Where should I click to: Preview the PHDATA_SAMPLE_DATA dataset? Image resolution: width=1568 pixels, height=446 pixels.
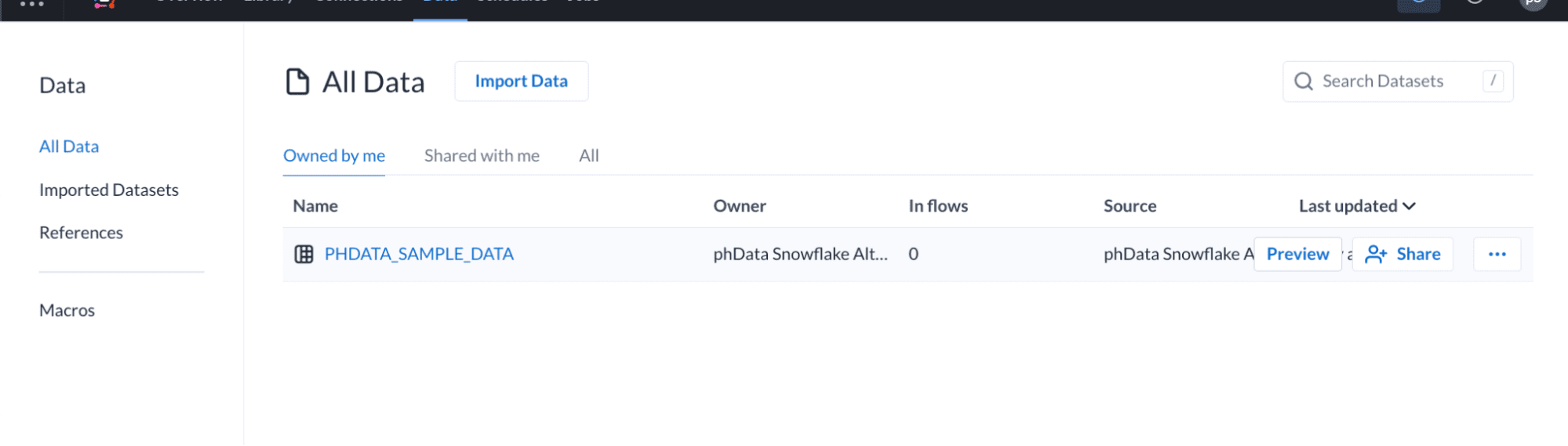pyautogui.click(x=1297, y=254)
